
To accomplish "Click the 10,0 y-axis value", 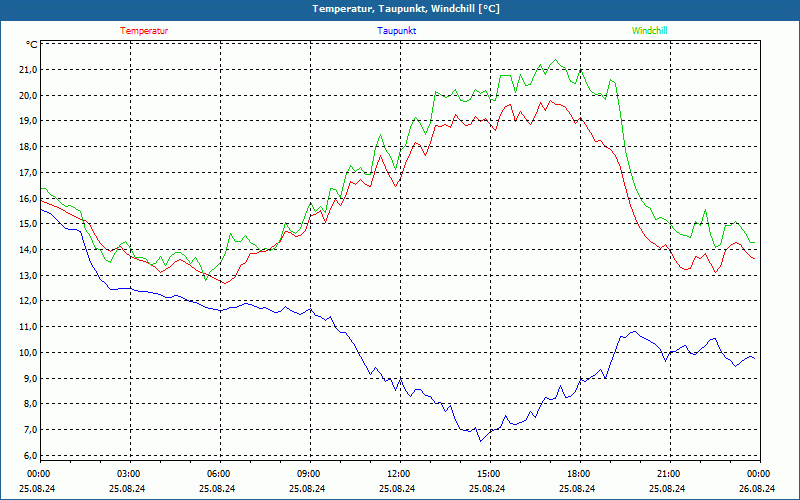I will [29, 353].
